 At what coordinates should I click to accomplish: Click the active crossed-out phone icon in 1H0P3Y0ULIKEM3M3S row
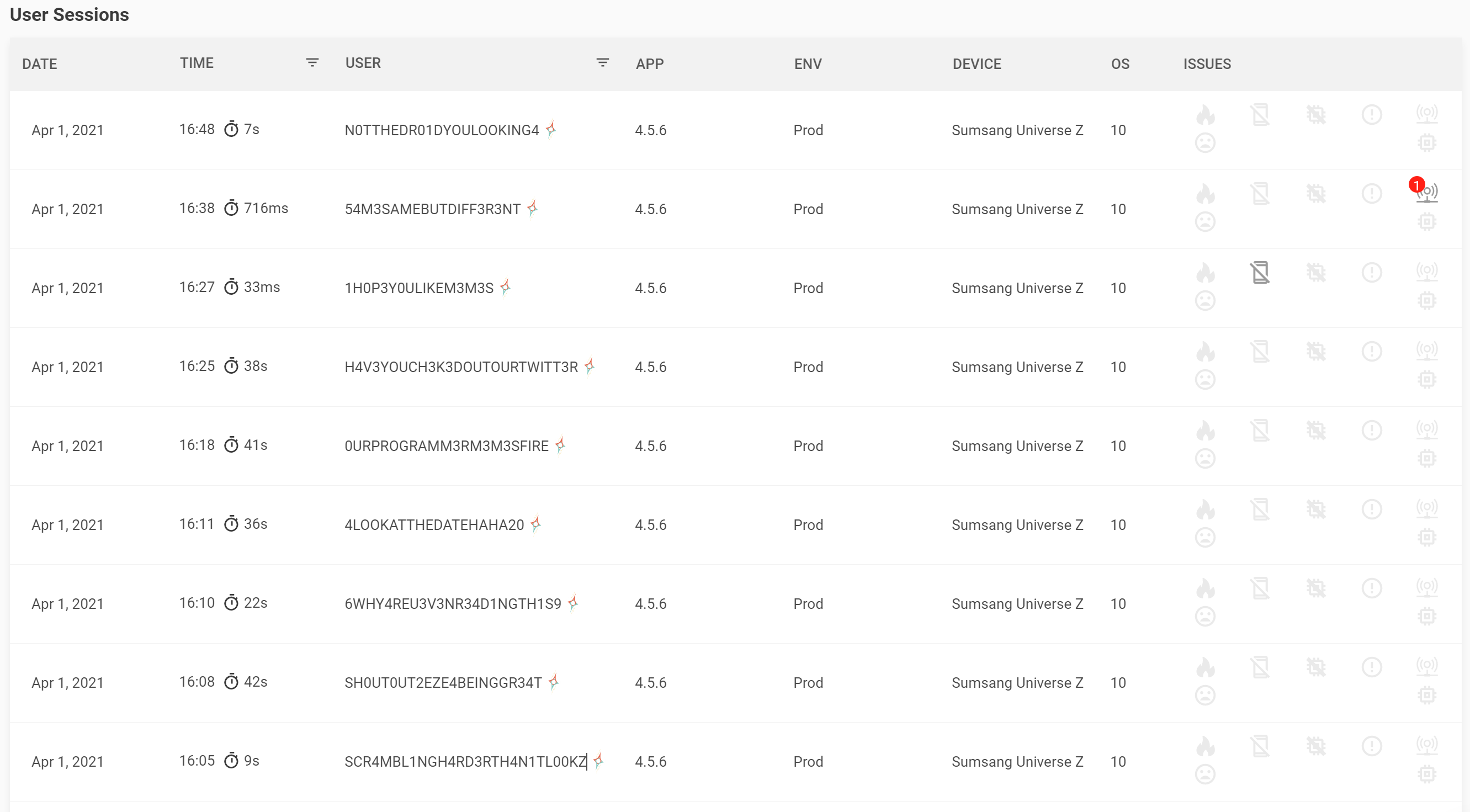click(1260, 272)
